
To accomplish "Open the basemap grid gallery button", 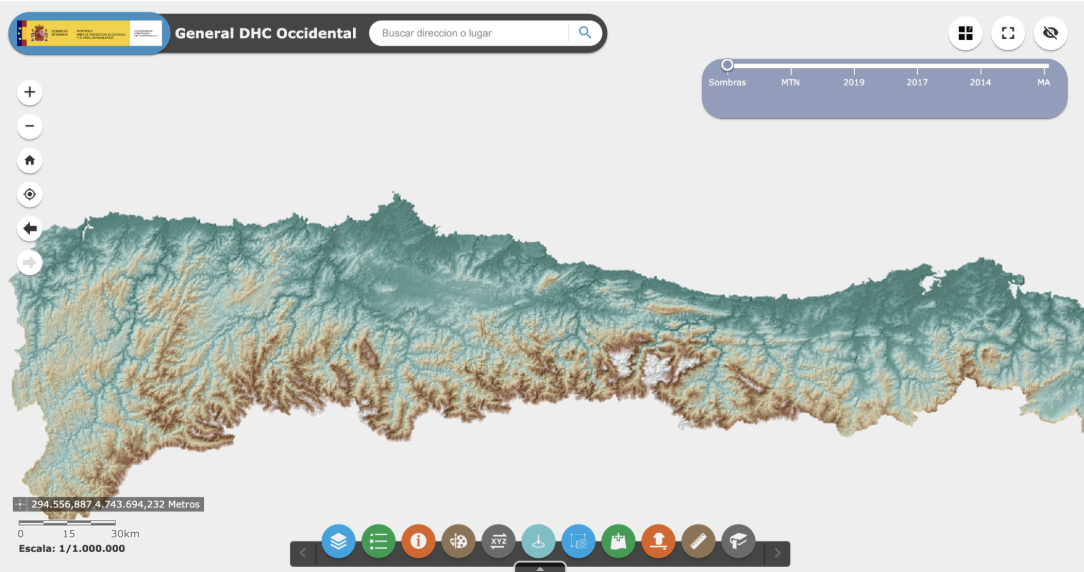I will (x=965, y=33).
